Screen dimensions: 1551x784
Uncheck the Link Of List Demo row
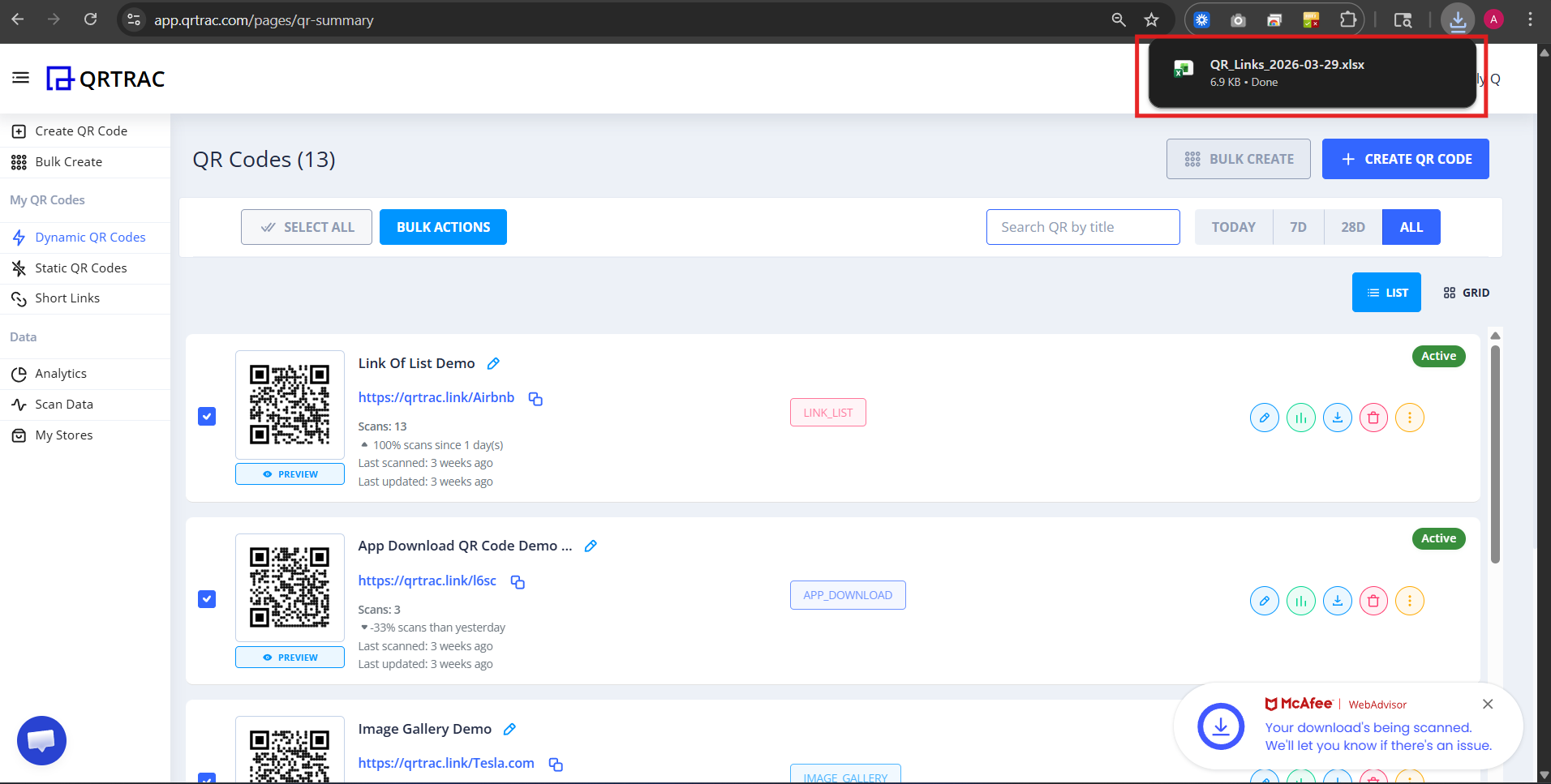pos(207,416)
